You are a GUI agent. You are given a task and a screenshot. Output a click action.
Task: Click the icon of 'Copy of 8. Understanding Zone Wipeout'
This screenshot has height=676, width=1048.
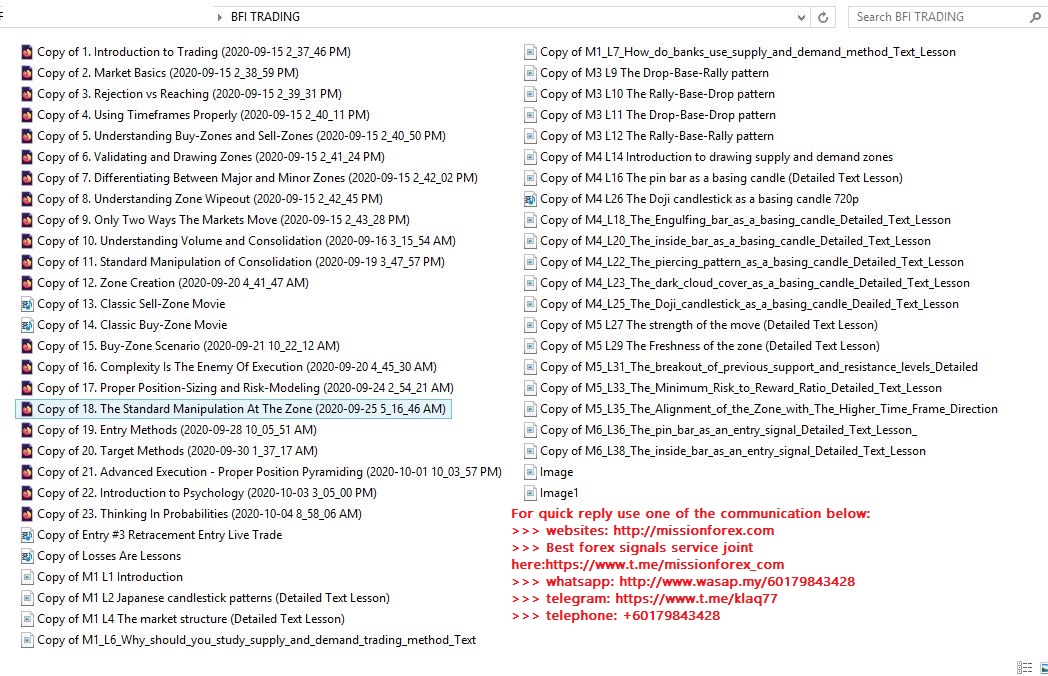click(x=27, y=199)
